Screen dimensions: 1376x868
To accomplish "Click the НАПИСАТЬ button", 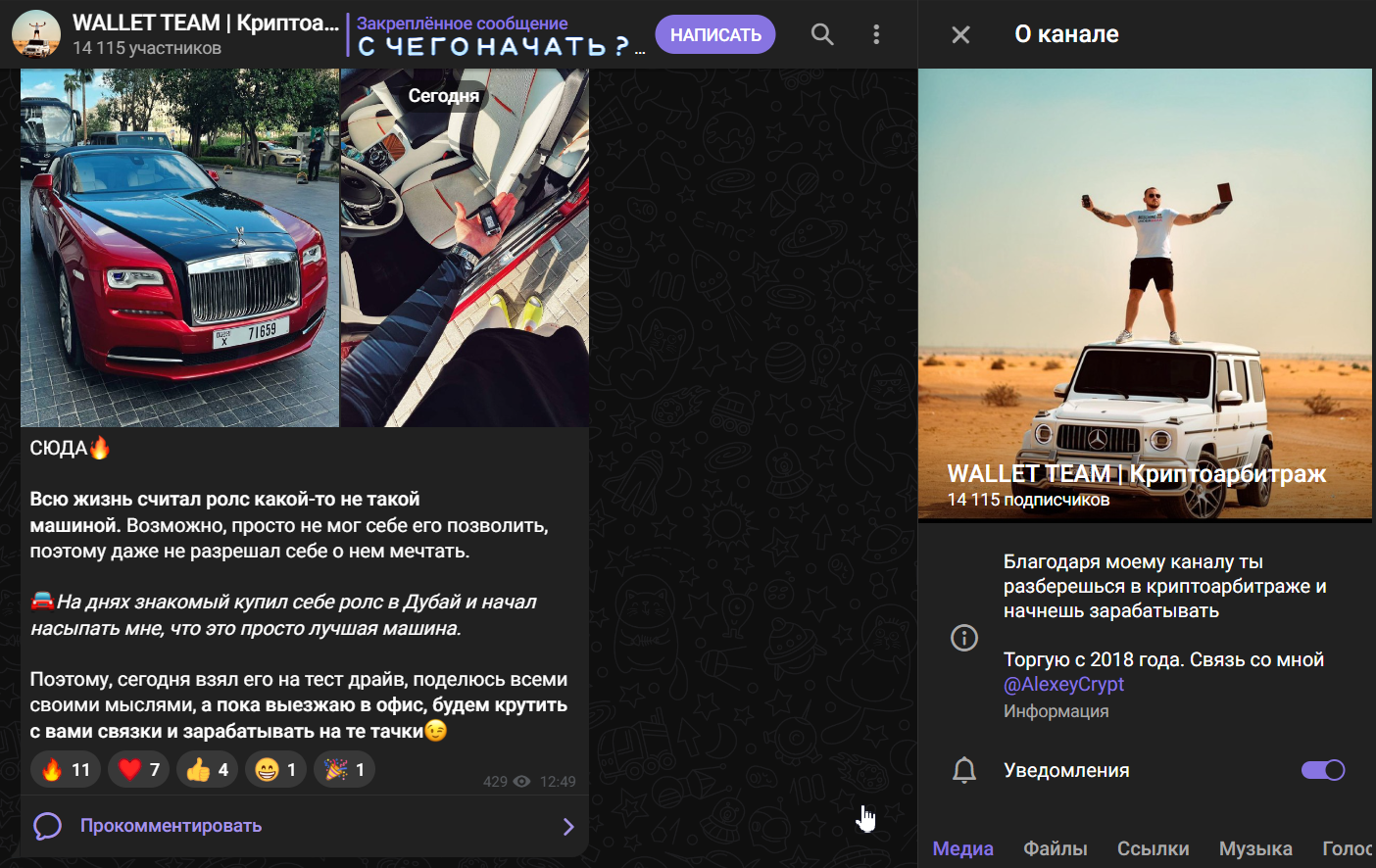I will coord(715,34).
